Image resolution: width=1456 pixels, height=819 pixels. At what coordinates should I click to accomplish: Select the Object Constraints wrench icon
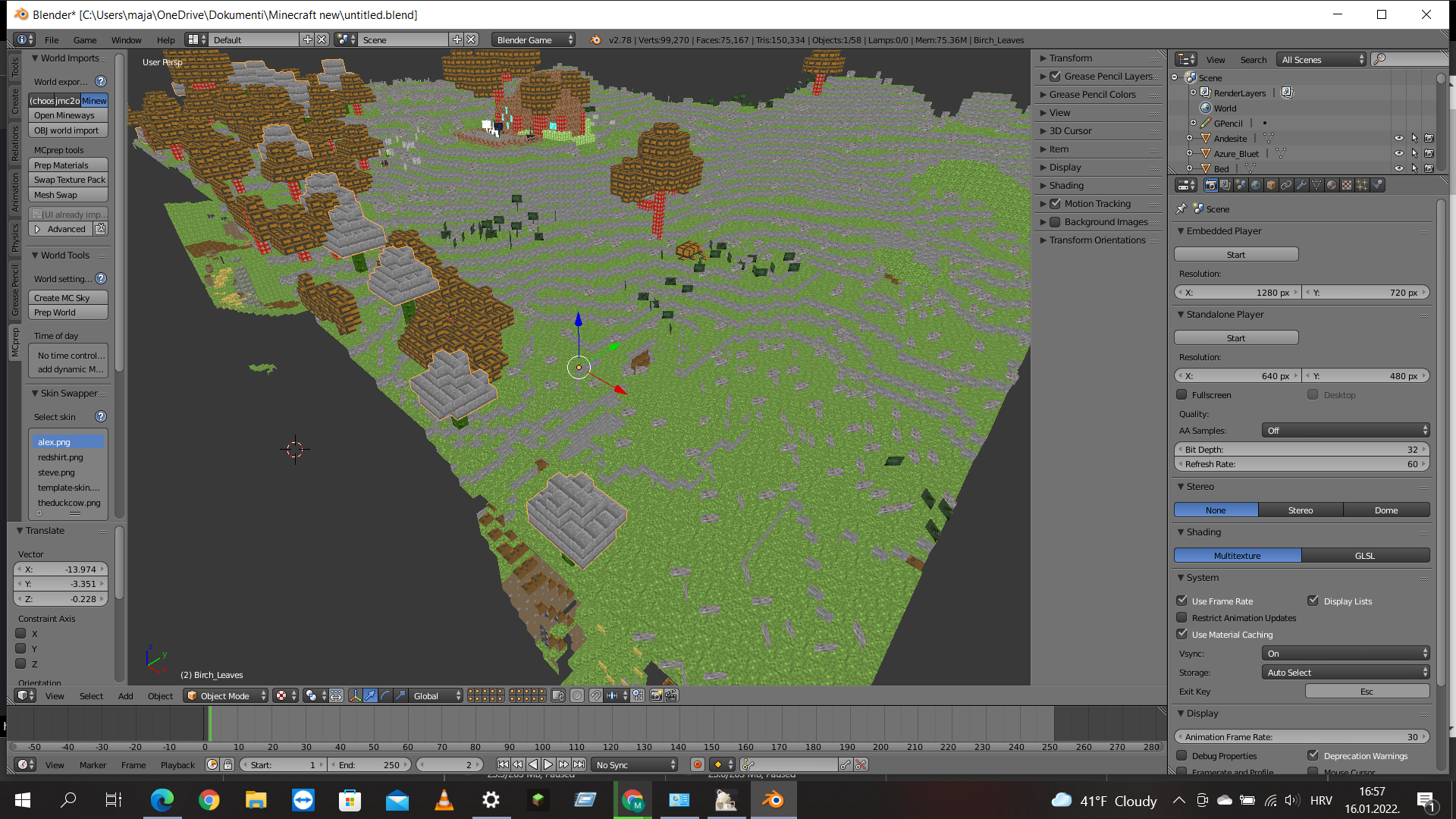click(x=1301, y=185)
